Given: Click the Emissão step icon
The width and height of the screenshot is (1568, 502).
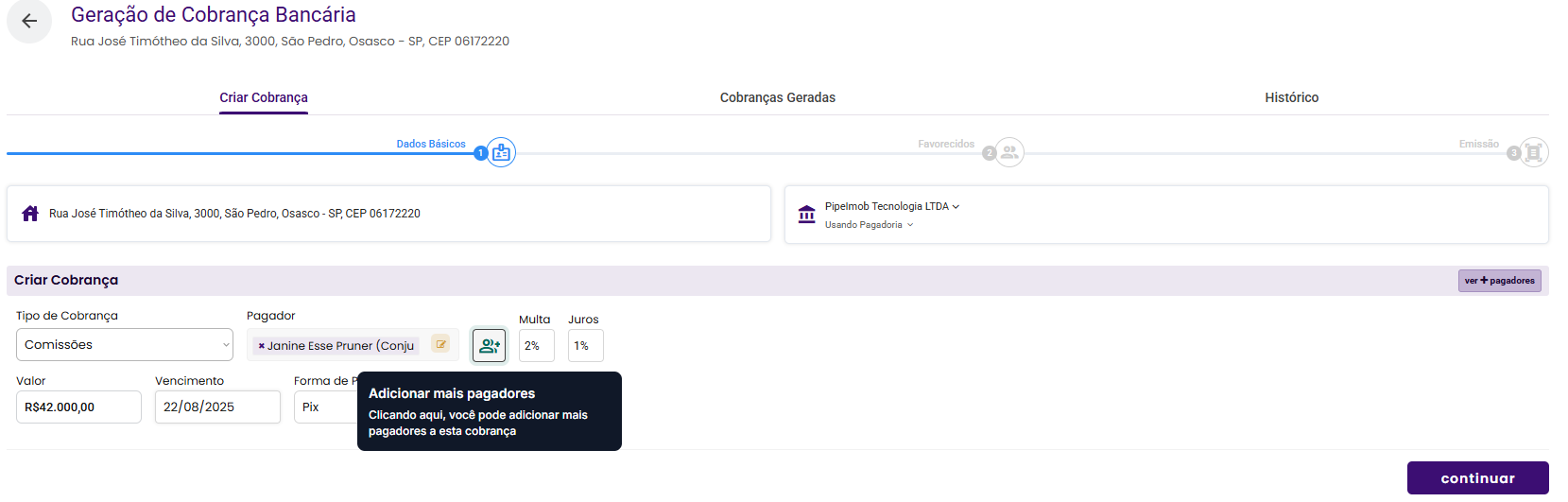Looking at the screenshot, I should (x=1534, y=152).
